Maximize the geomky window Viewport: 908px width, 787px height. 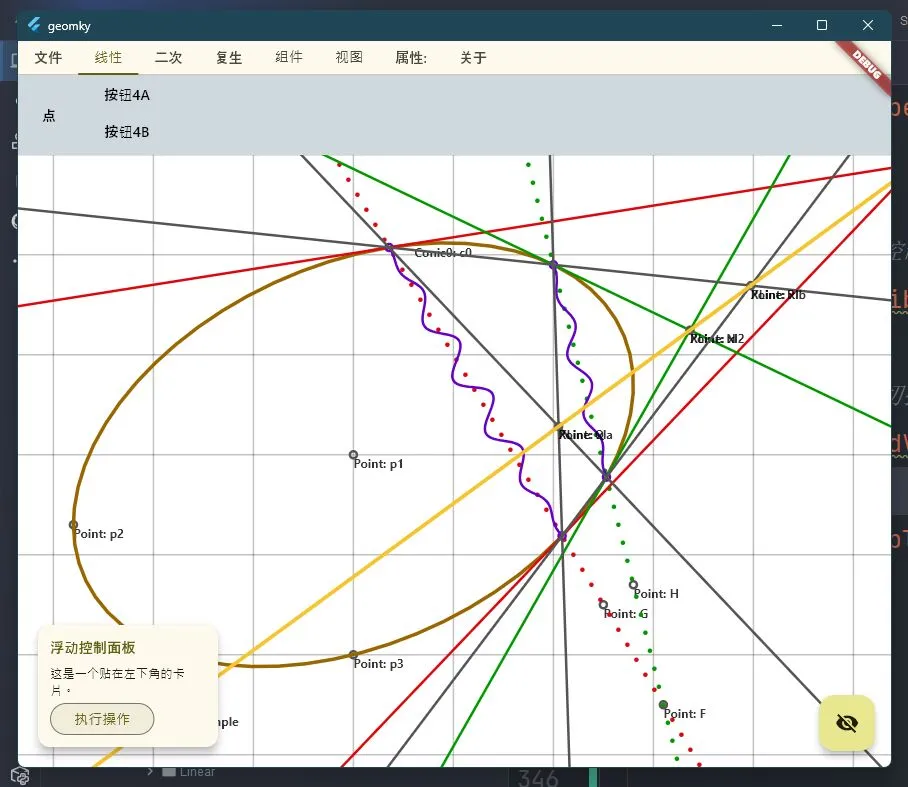[x=822, y=25]
